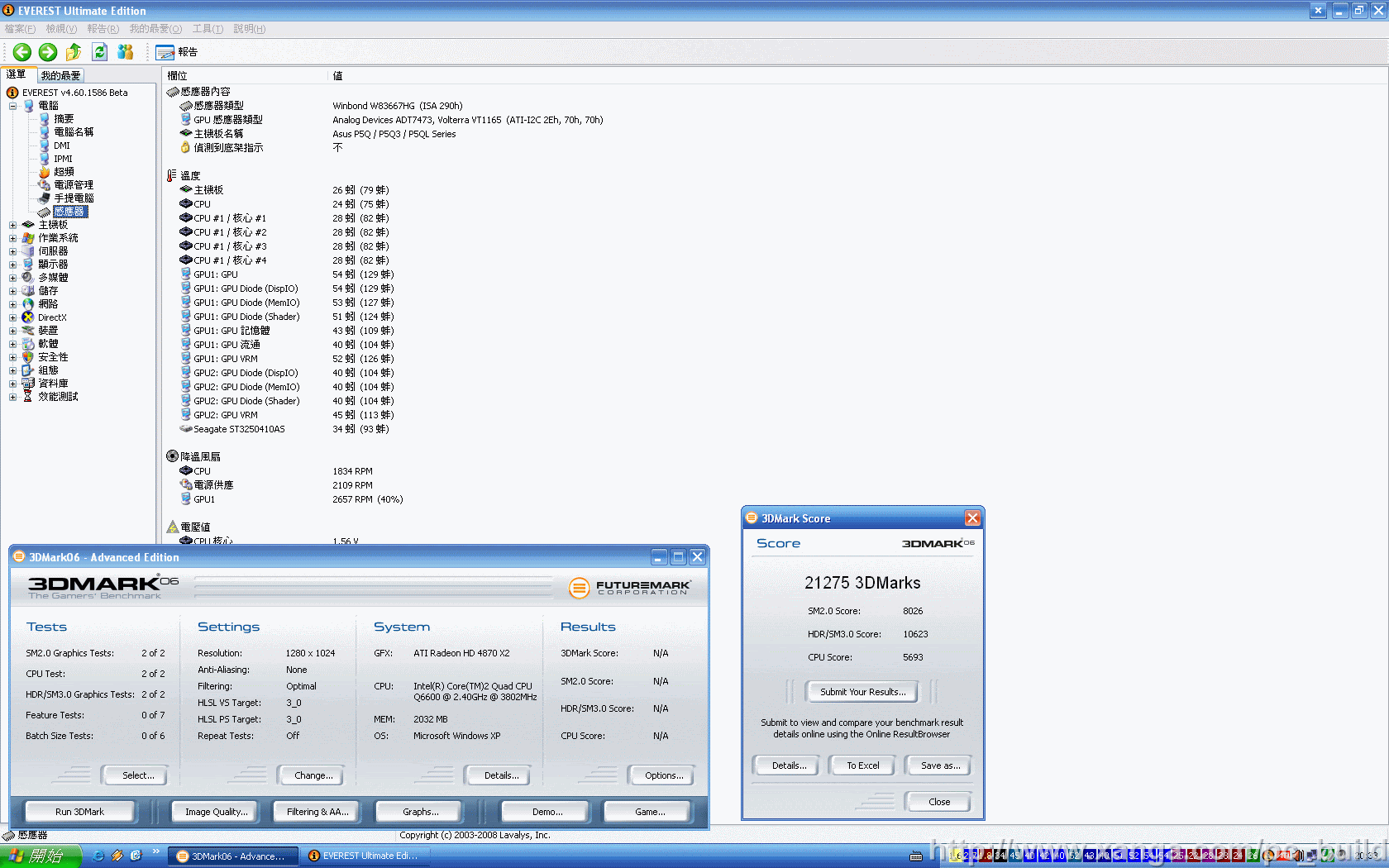Image resolution: width=1389 pixels, height=868 pixels.
Task: Click the Seagate ST3250410AS hard disk icon
Action: click(186, 429)
